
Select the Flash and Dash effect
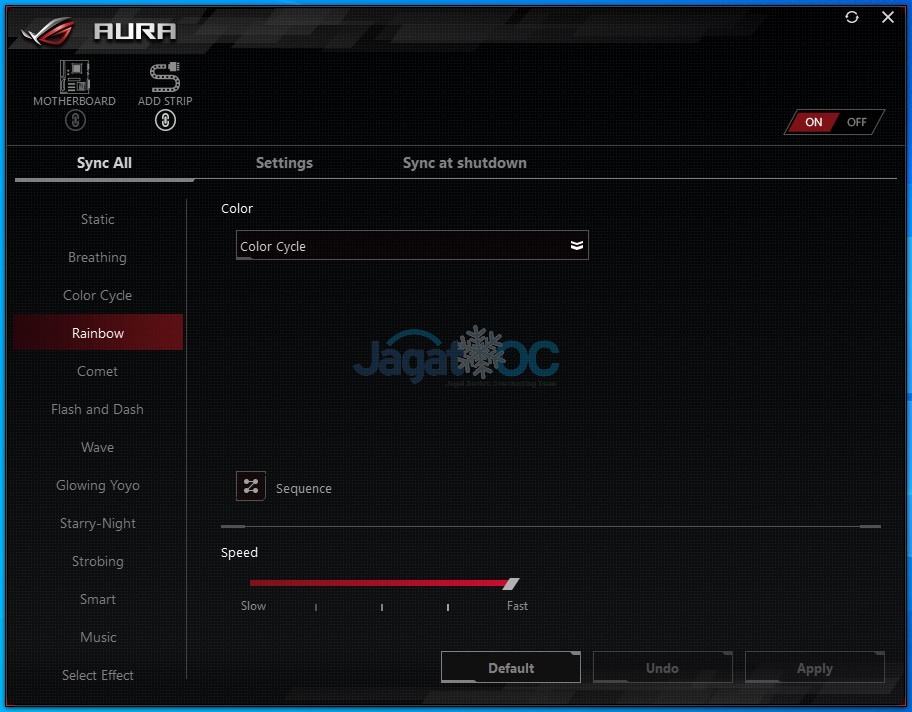pyautogui.click(x=97, y=409)
